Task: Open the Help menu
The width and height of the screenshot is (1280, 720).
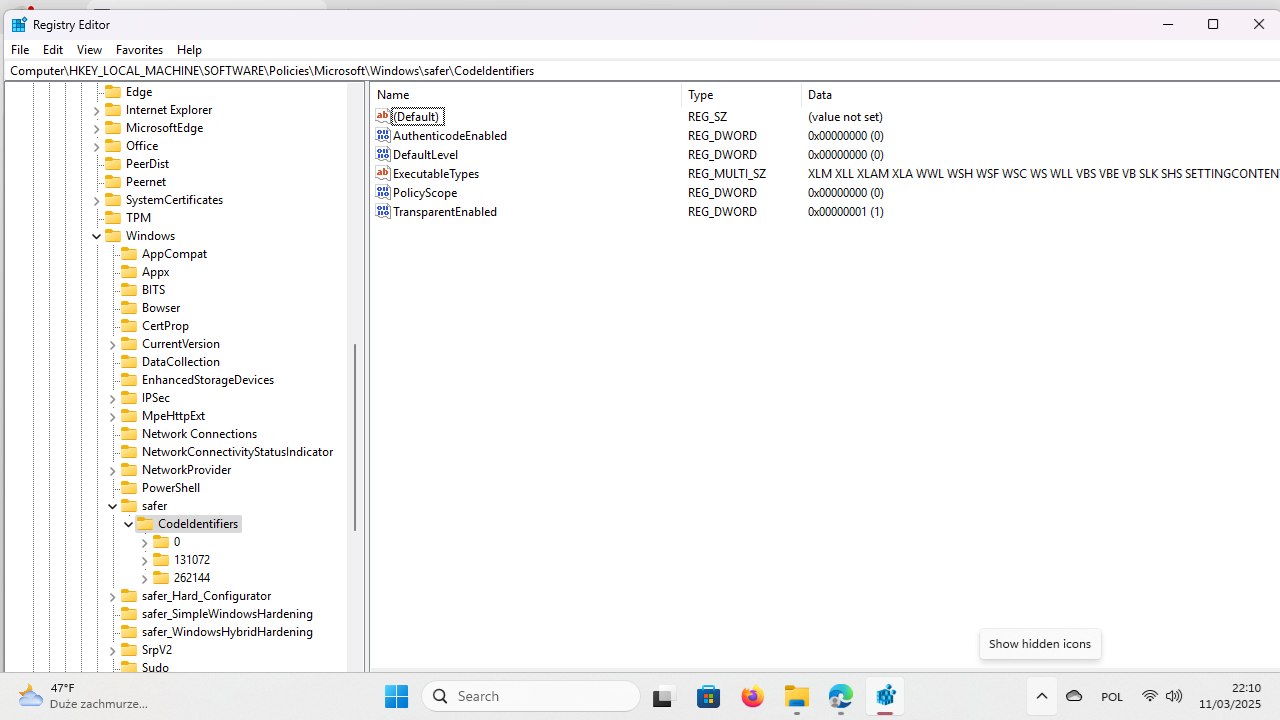Action: point(189,49)
